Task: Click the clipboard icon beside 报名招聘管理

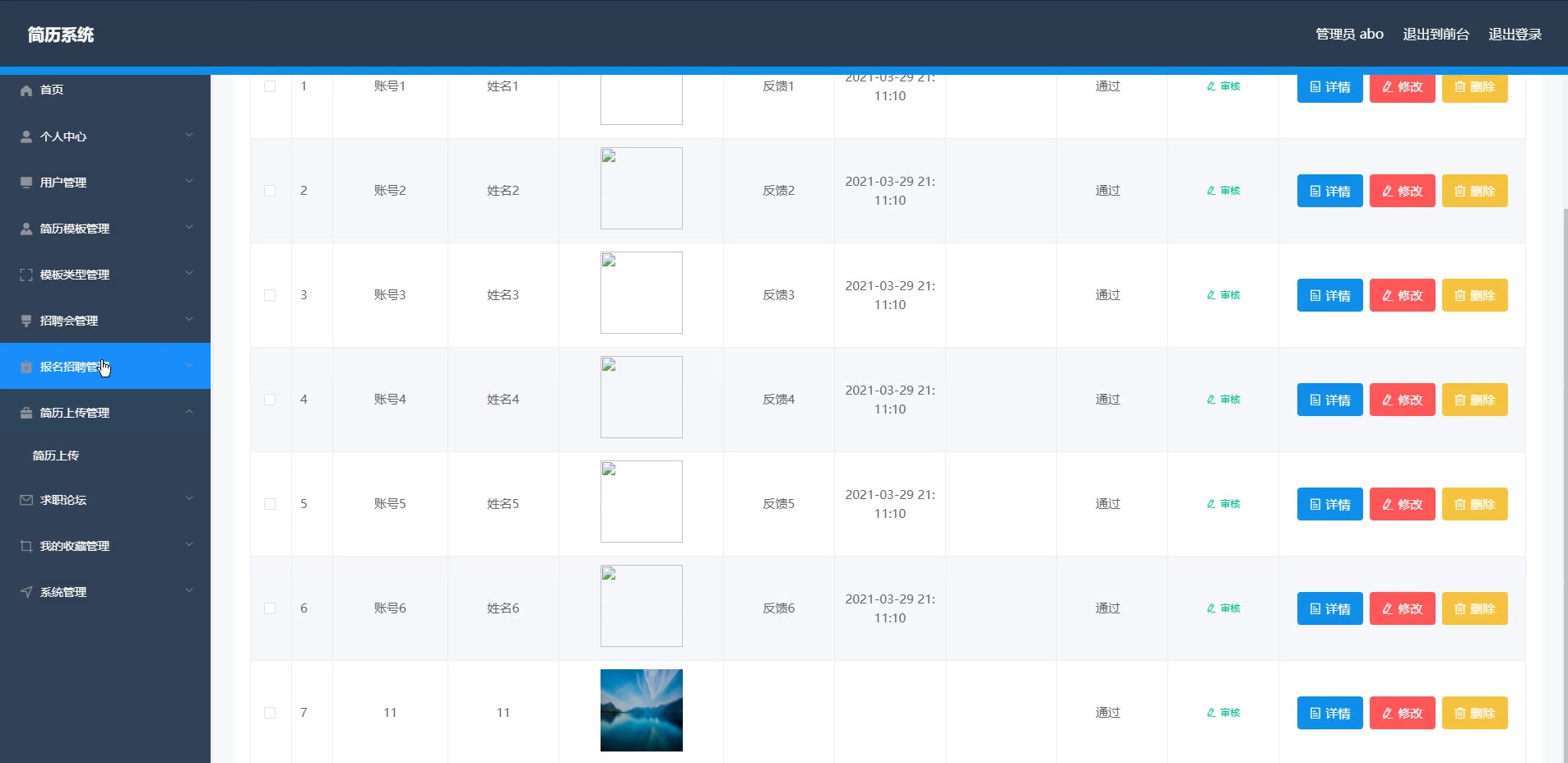Action: click(x=26, y=367)
